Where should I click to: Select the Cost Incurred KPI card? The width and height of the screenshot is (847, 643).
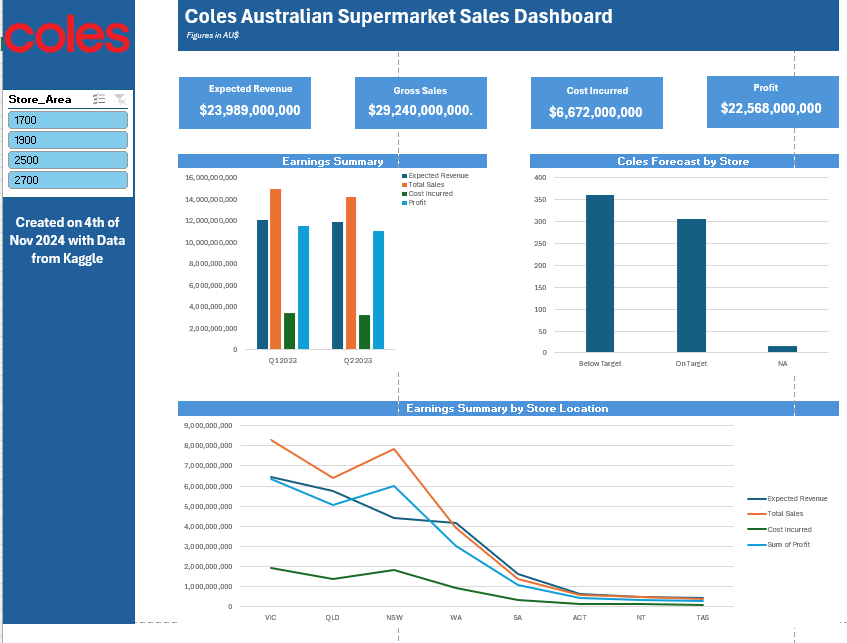pyautogui.click(x=596, y=102)
